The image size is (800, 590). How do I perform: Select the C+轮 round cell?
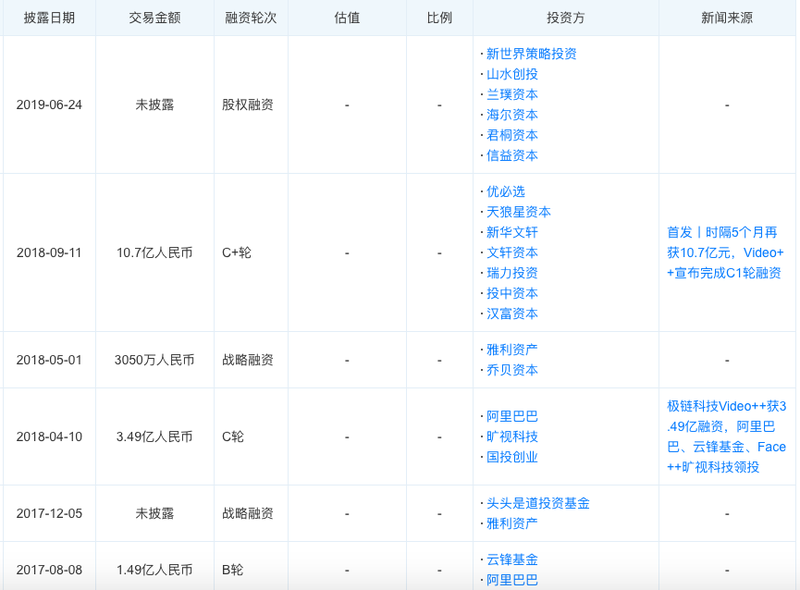237,253
